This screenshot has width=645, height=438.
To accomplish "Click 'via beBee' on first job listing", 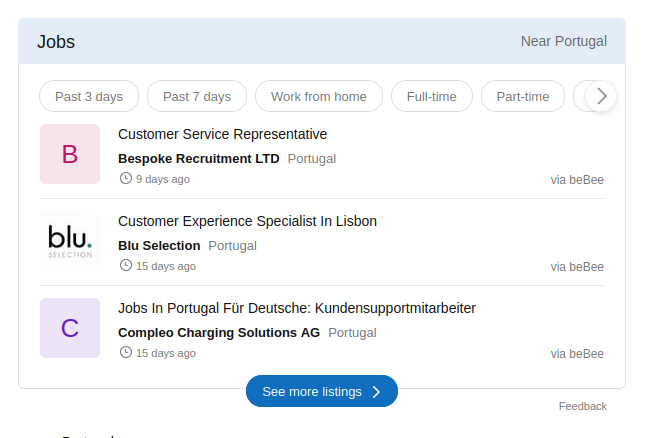I will pyautogui.click(x=577, y=180).
